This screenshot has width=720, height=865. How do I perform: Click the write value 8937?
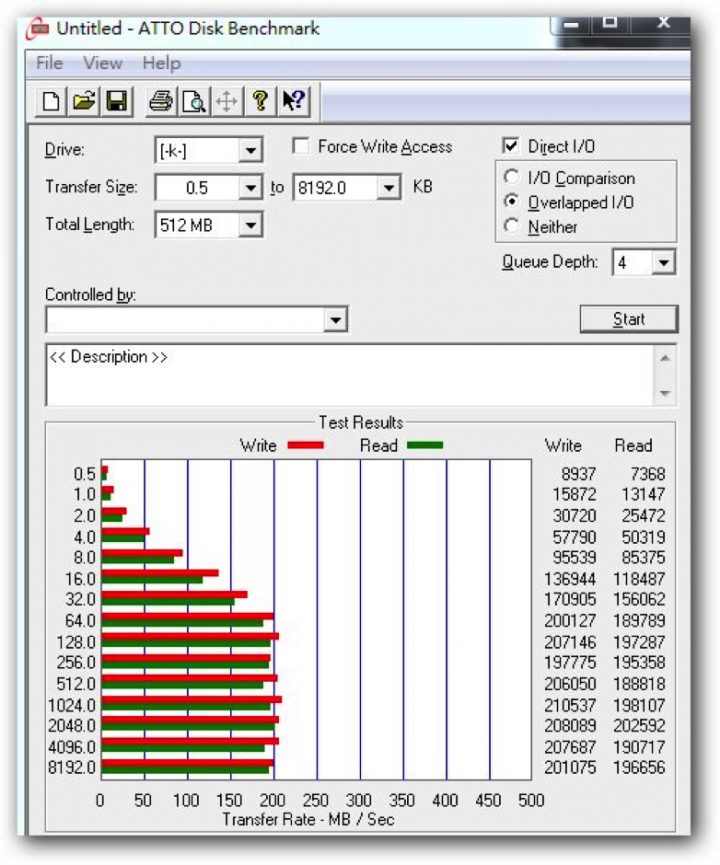pyautogui.click(x=579, y=474)
